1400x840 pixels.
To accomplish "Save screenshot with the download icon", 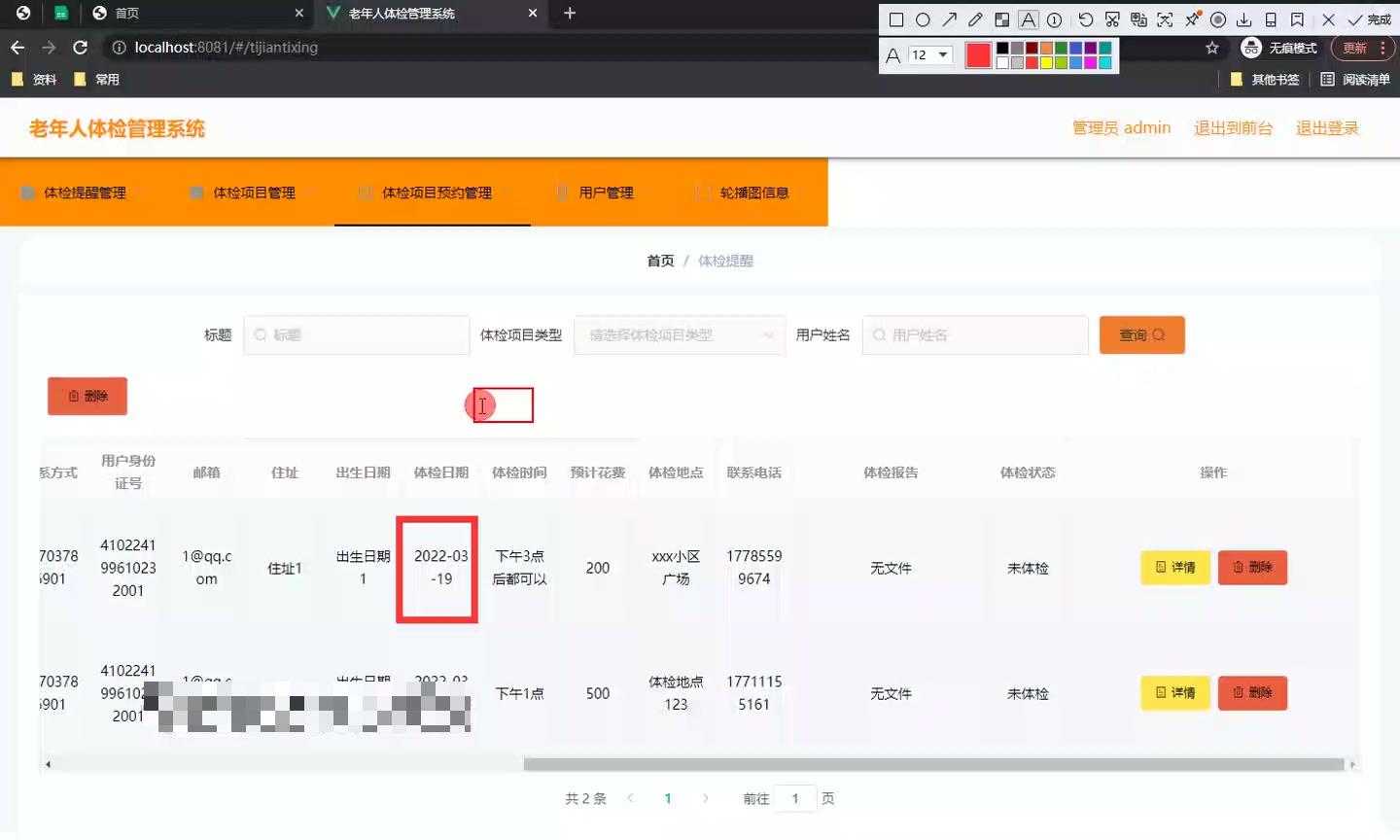I will point(1243,19).
